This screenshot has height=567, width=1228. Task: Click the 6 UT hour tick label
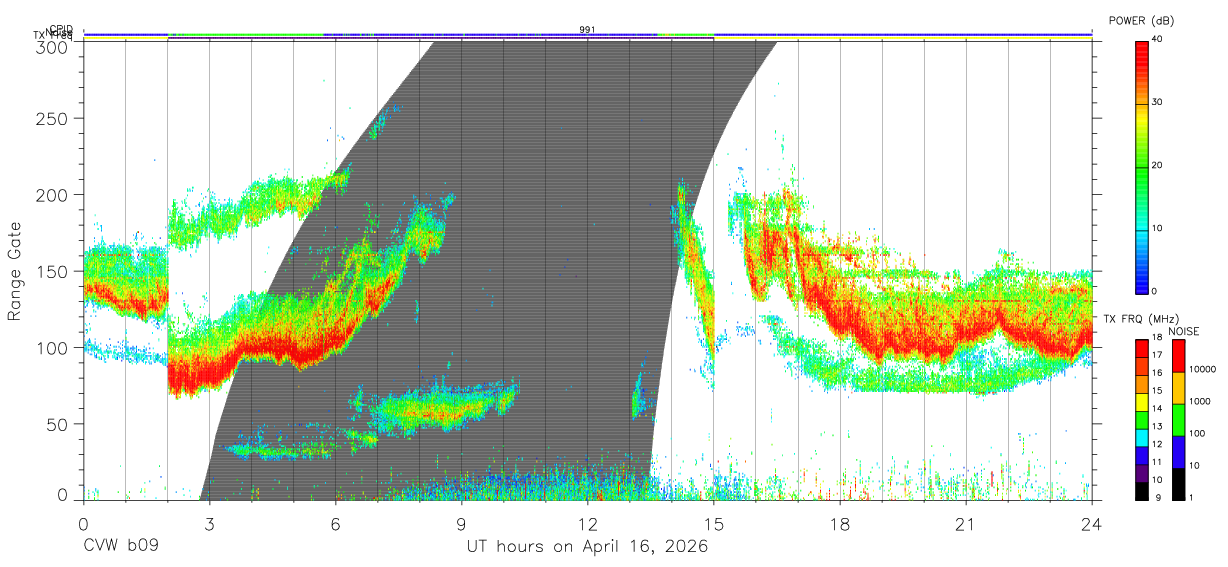335,524
